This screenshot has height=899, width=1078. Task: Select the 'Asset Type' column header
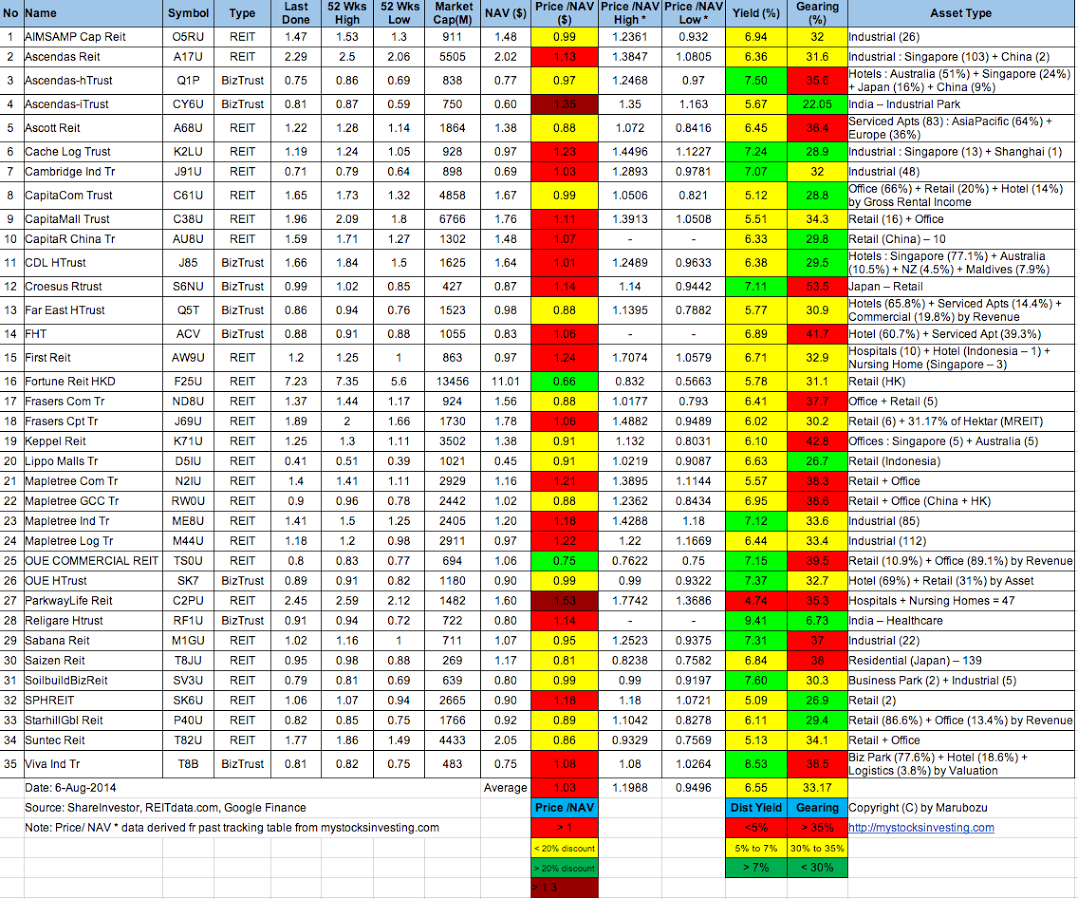tap(960, 14)
